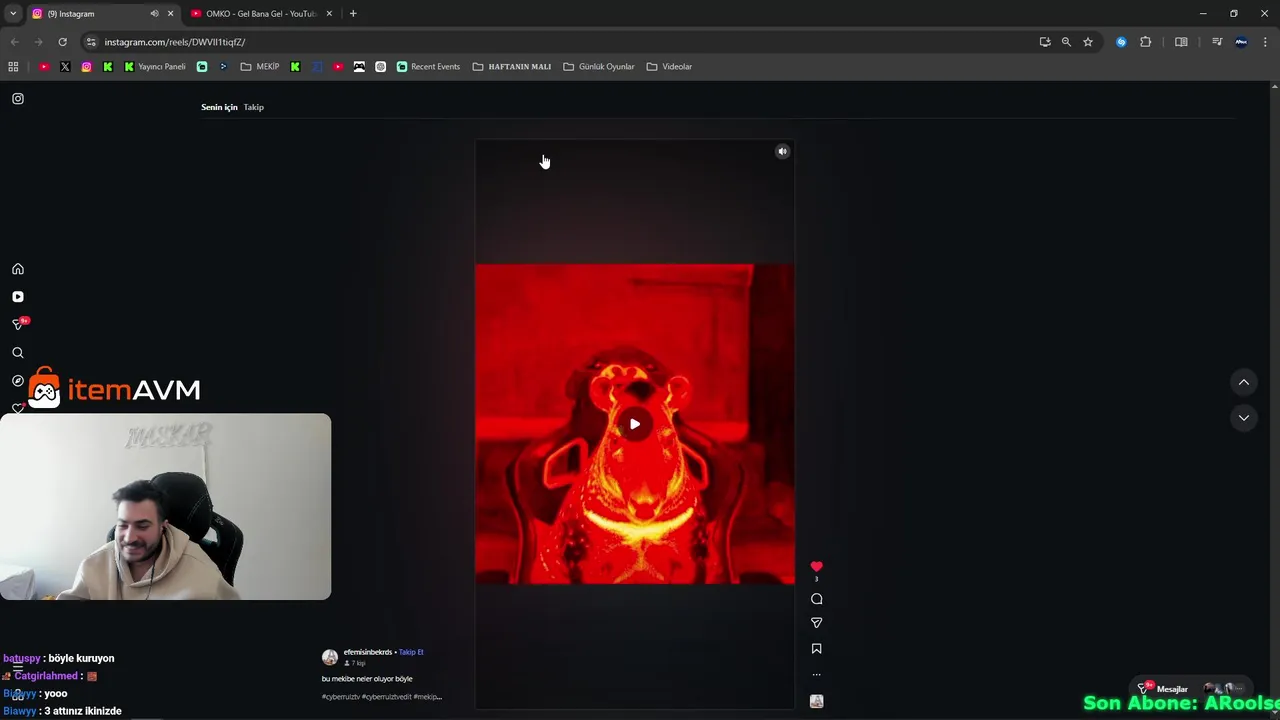Image resolution: width=1280 pixels, height=720 pixels.
Task: Mute the Instagram tab via its speaker icon
Action: click(x=154, y=14)
